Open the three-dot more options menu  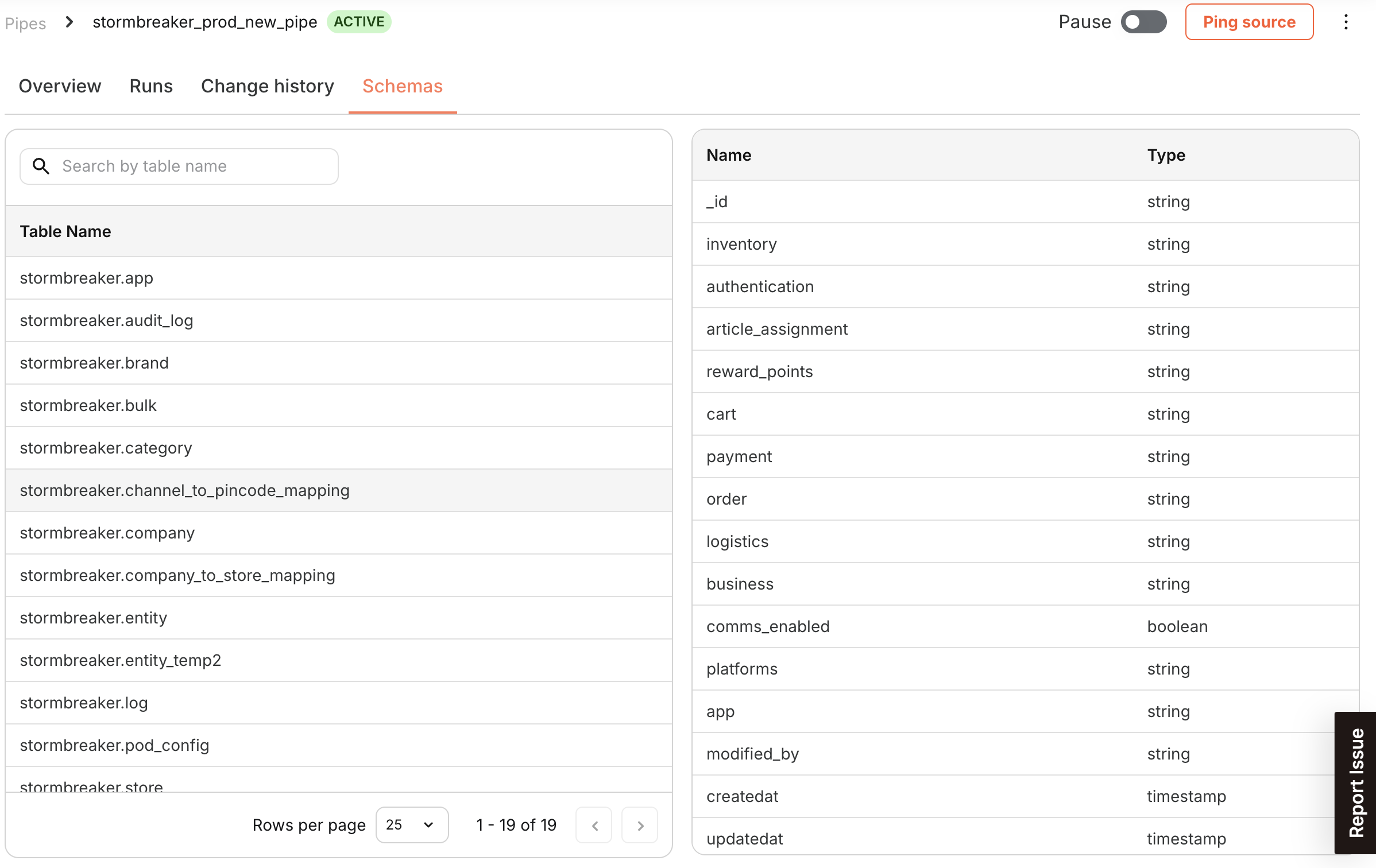click(1346, 22)
